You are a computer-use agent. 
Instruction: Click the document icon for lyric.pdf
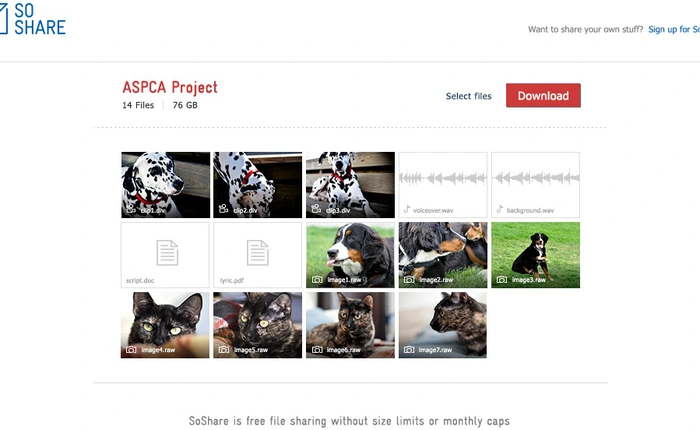tap(258, 253)
